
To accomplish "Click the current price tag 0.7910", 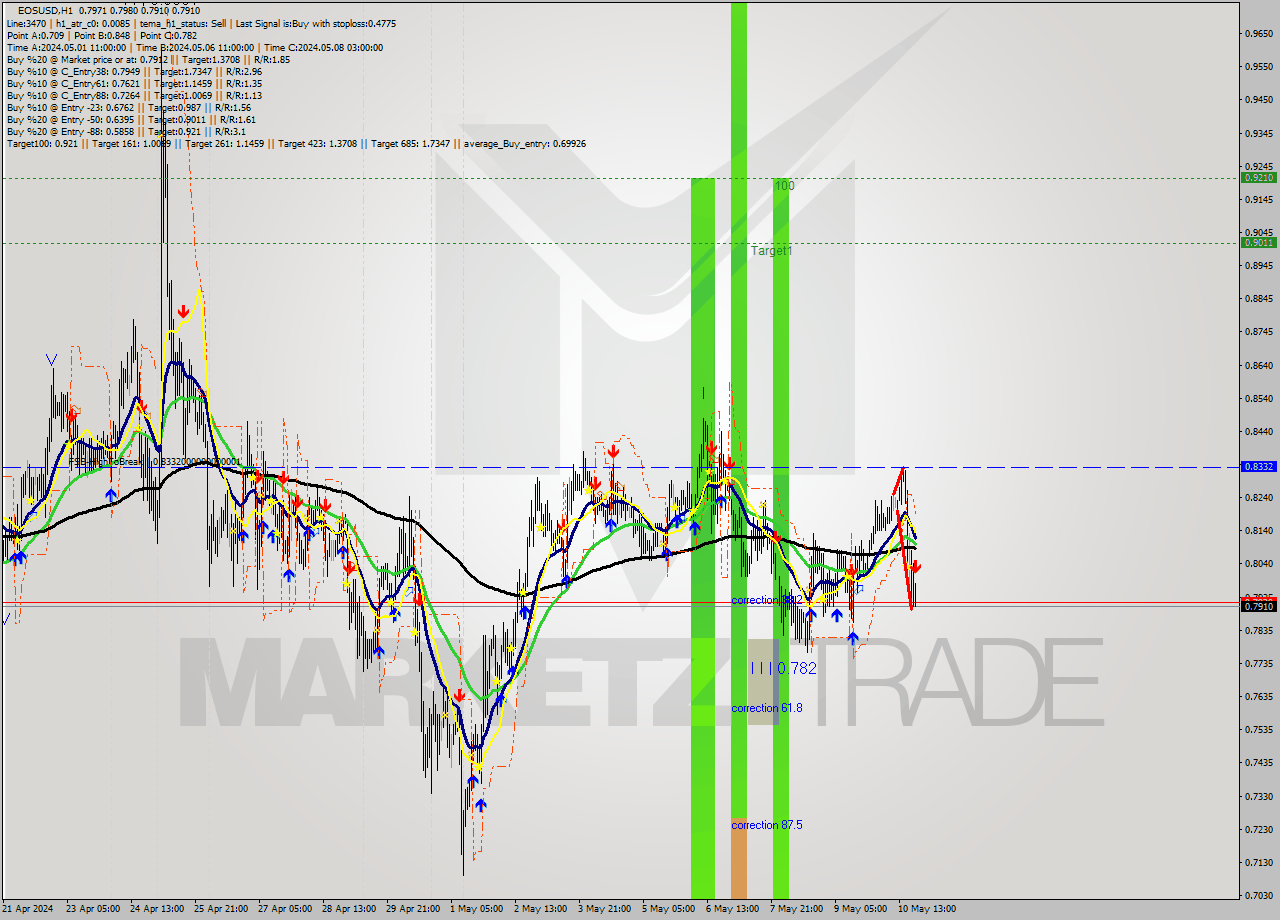I will (1258, 606).
